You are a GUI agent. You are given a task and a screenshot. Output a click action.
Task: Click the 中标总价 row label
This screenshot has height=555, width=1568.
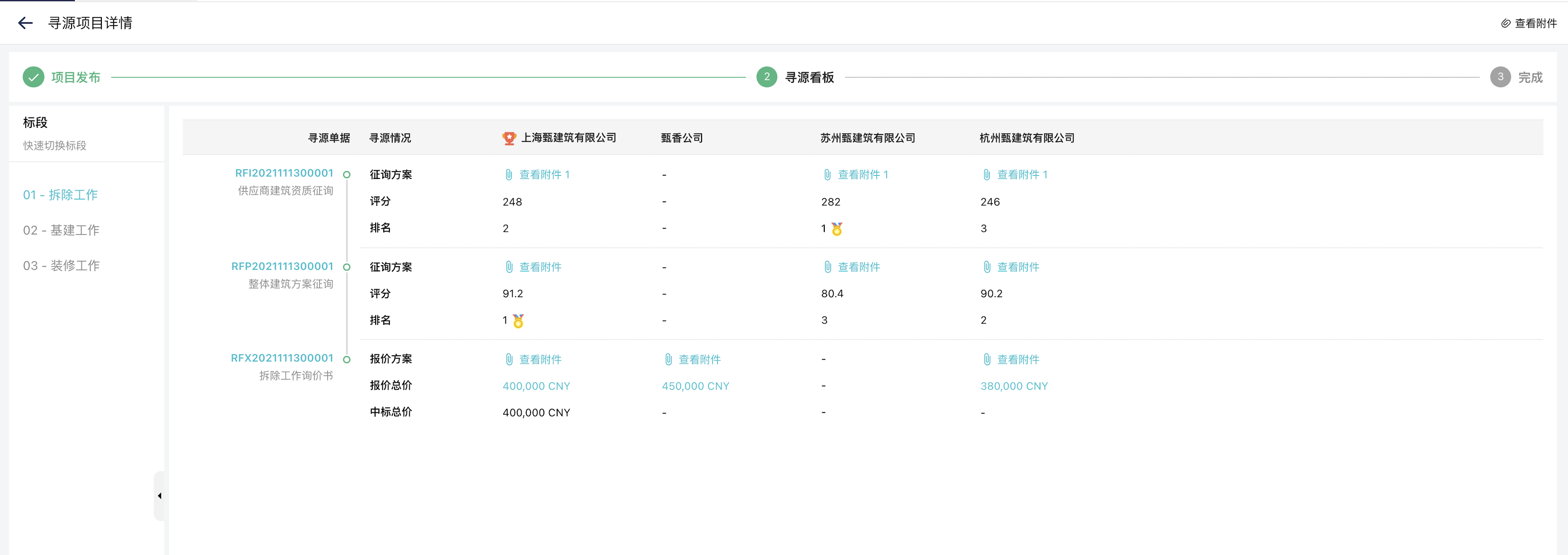(x=391, y=412)
